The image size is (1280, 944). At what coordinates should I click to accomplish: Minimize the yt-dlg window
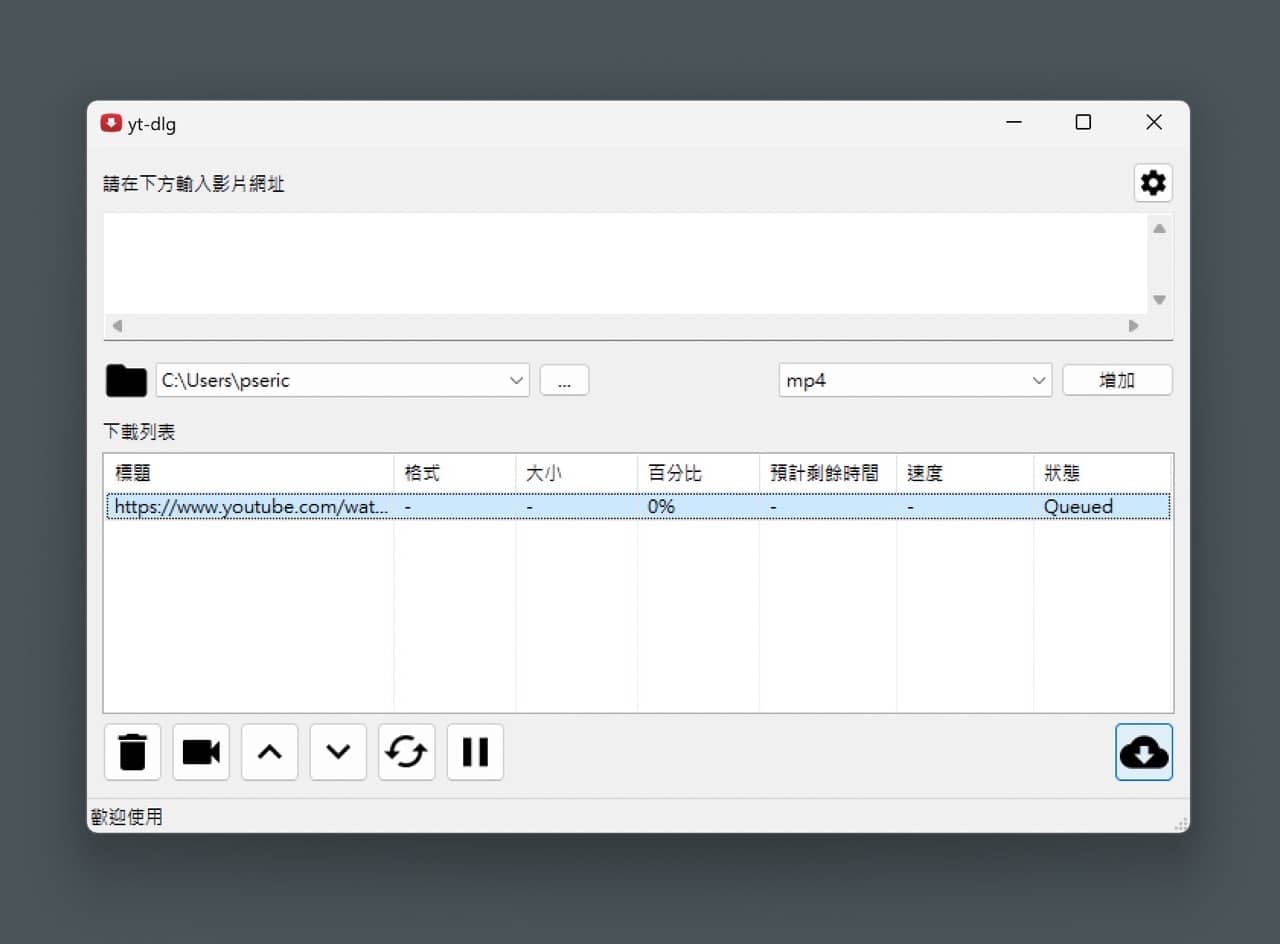[1014, 123]
